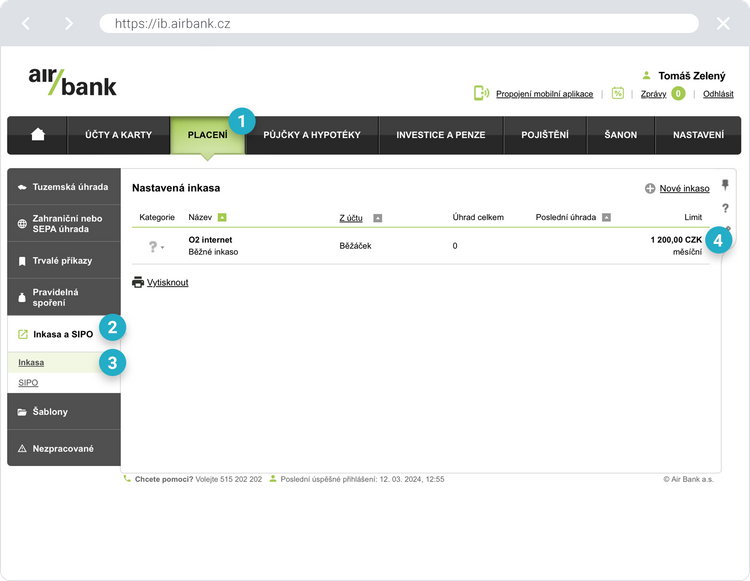Viewport: 750px width, 581px height.
Task: Click the plus icon for Nové inkaso
Action: coord(650,188)
